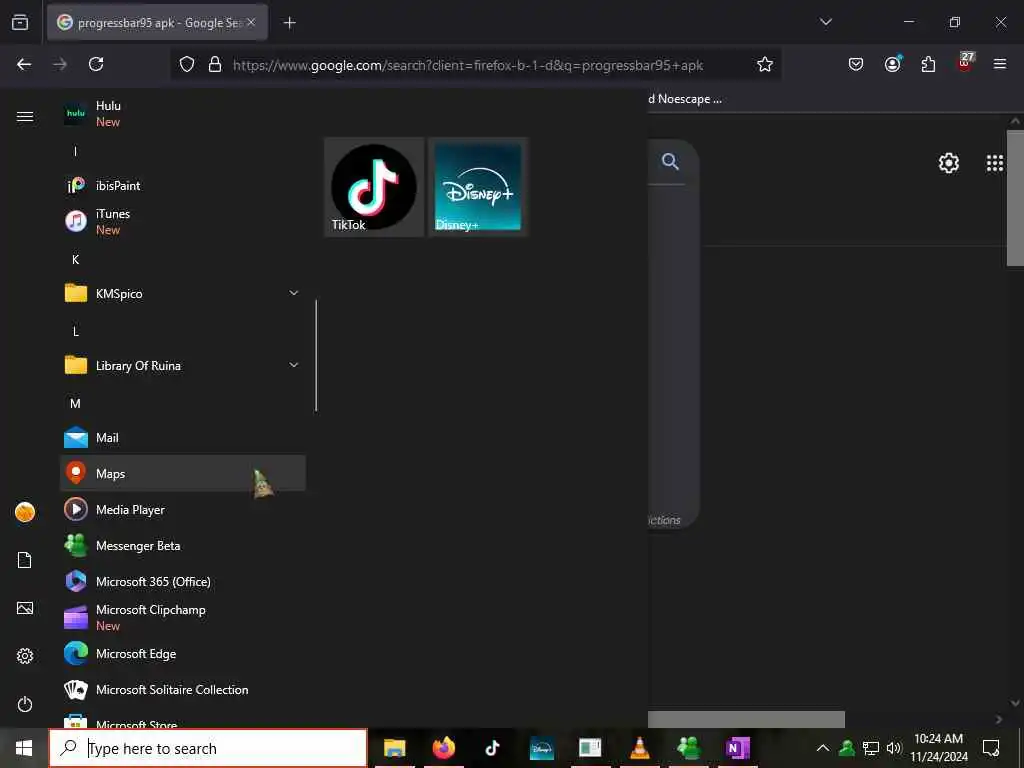Focus the taskbar search box

(208, 748)
